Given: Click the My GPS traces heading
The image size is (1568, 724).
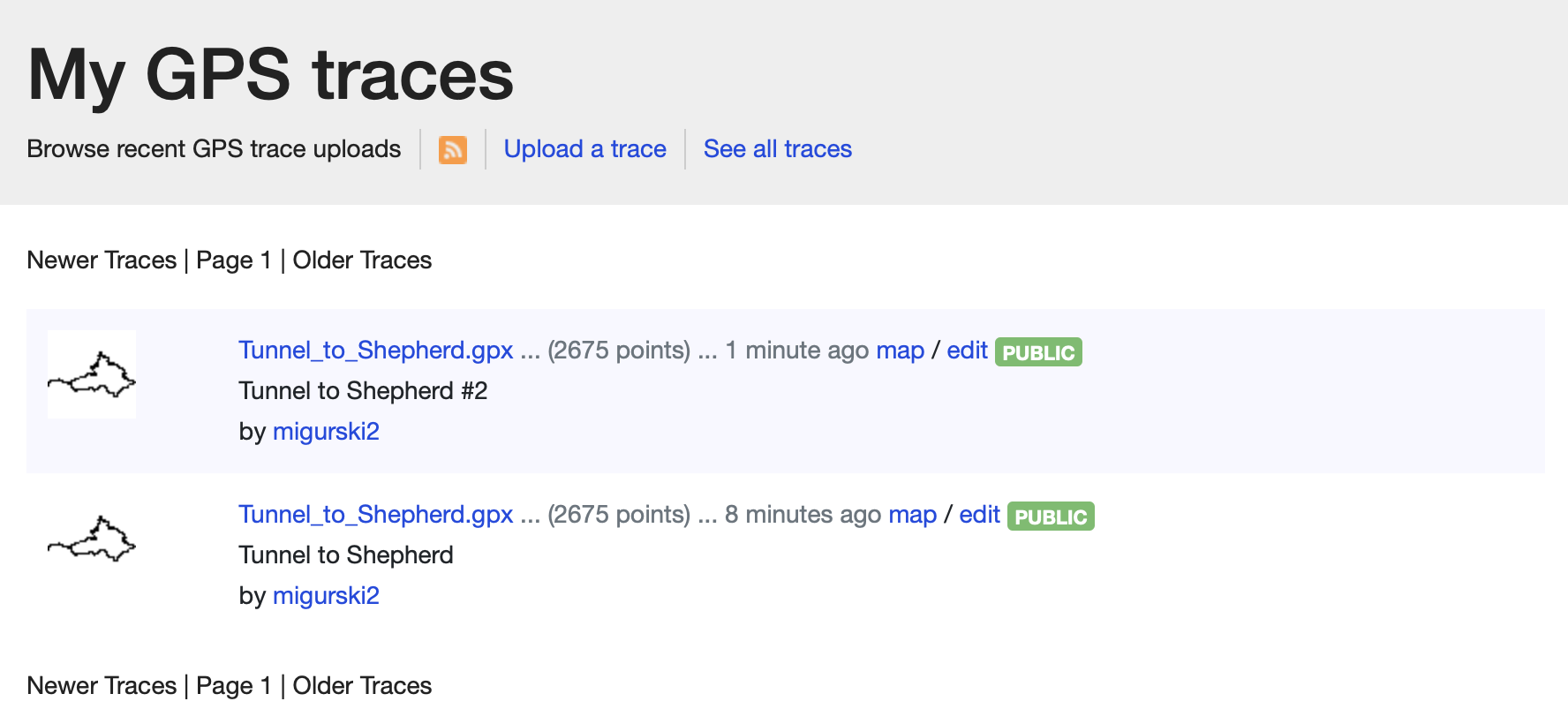Looking at the screenshot, I should coord(270,76).
